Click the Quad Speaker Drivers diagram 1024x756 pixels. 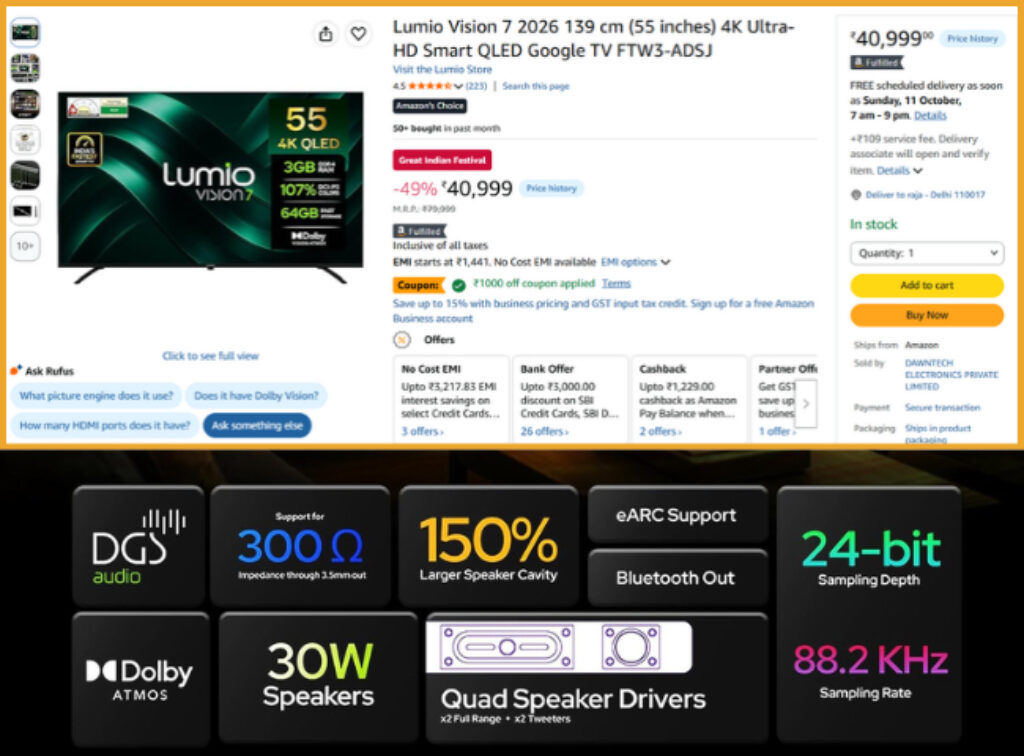(559, 647)
